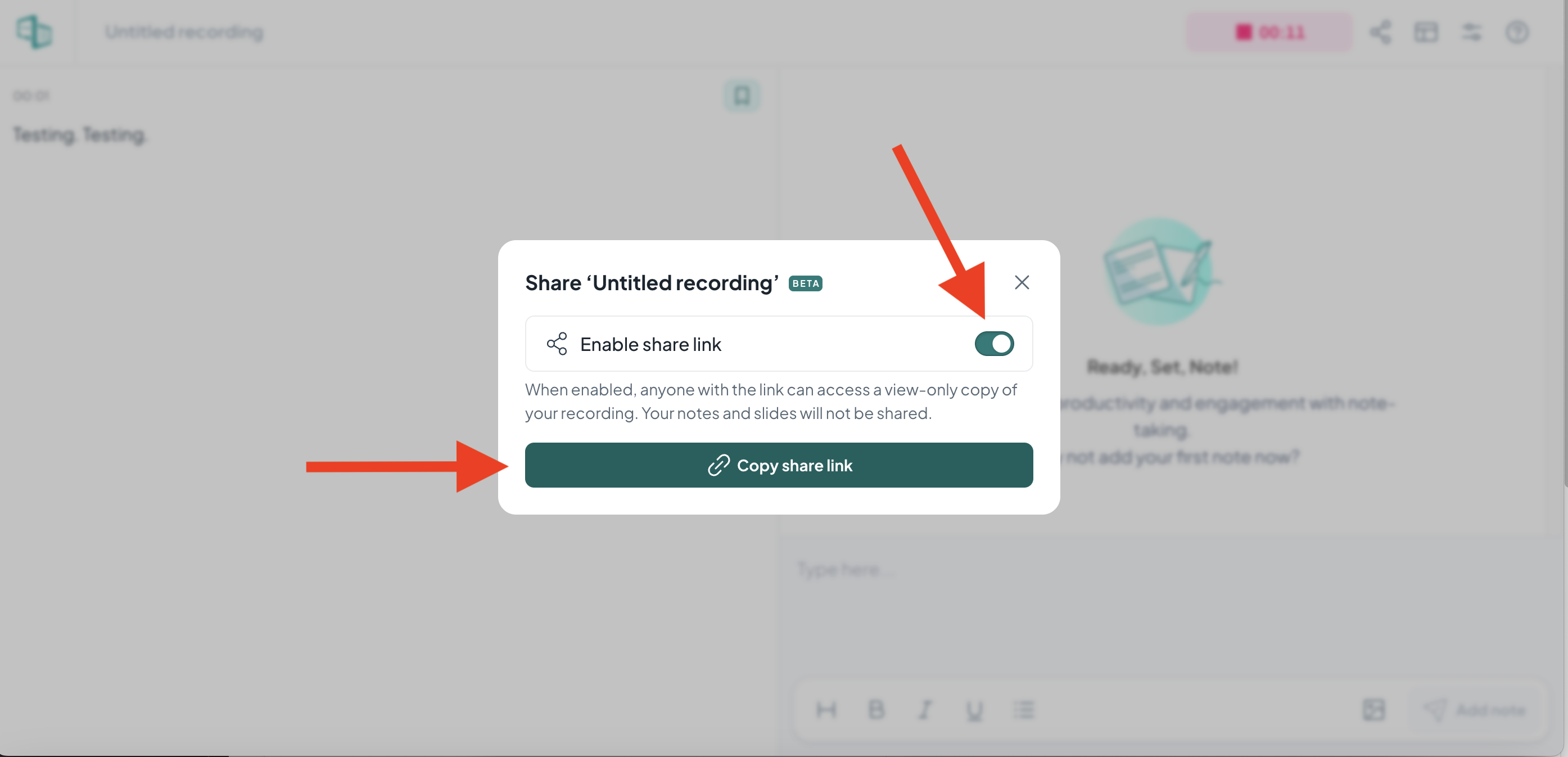Open the share icon in top toolbar
This screenshot has width=1568, height=757.
coord(1381,31)
